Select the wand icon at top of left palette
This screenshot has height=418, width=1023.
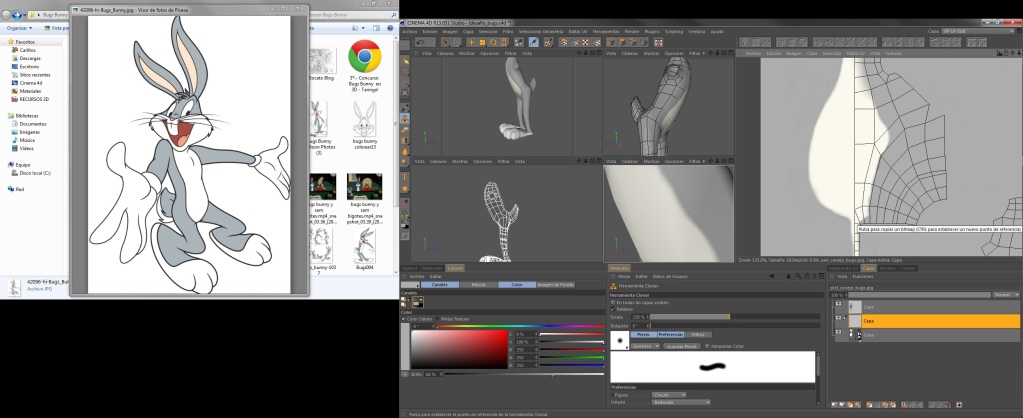[405, 60]
